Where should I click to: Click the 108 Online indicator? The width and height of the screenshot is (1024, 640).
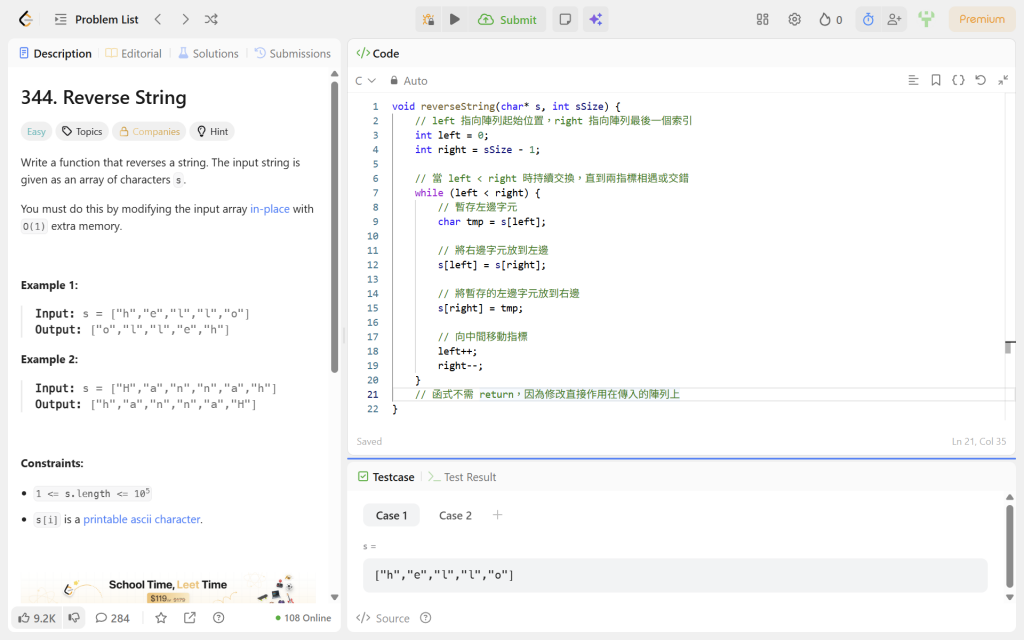[x=303, y=618]
